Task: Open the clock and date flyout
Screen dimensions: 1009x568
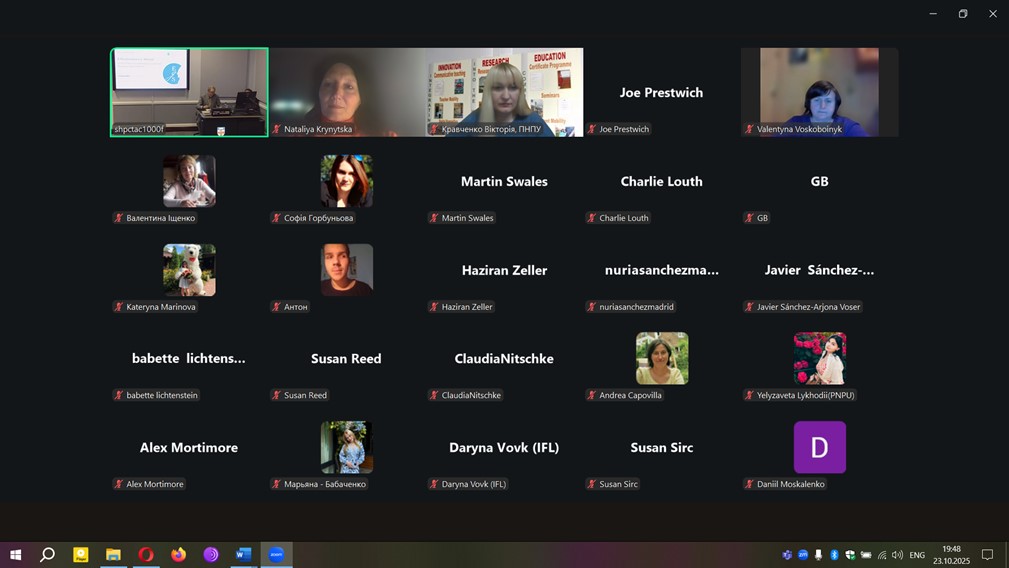Action: point(951,555)
